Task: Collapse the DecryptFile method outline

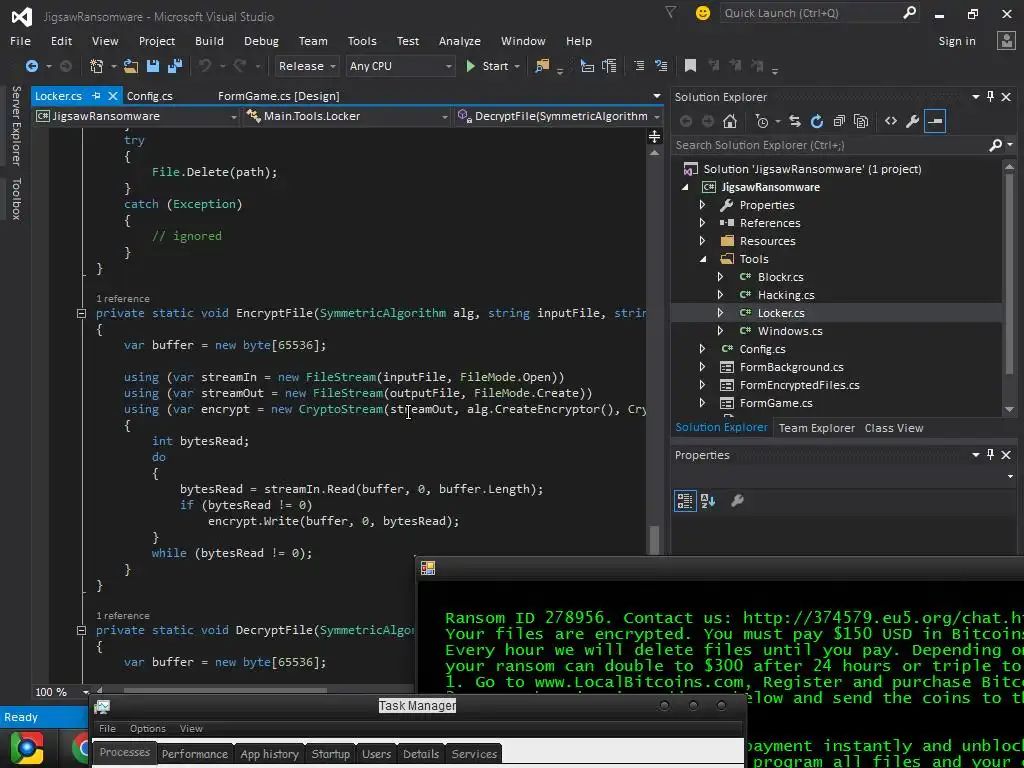Action: point(81,631)
